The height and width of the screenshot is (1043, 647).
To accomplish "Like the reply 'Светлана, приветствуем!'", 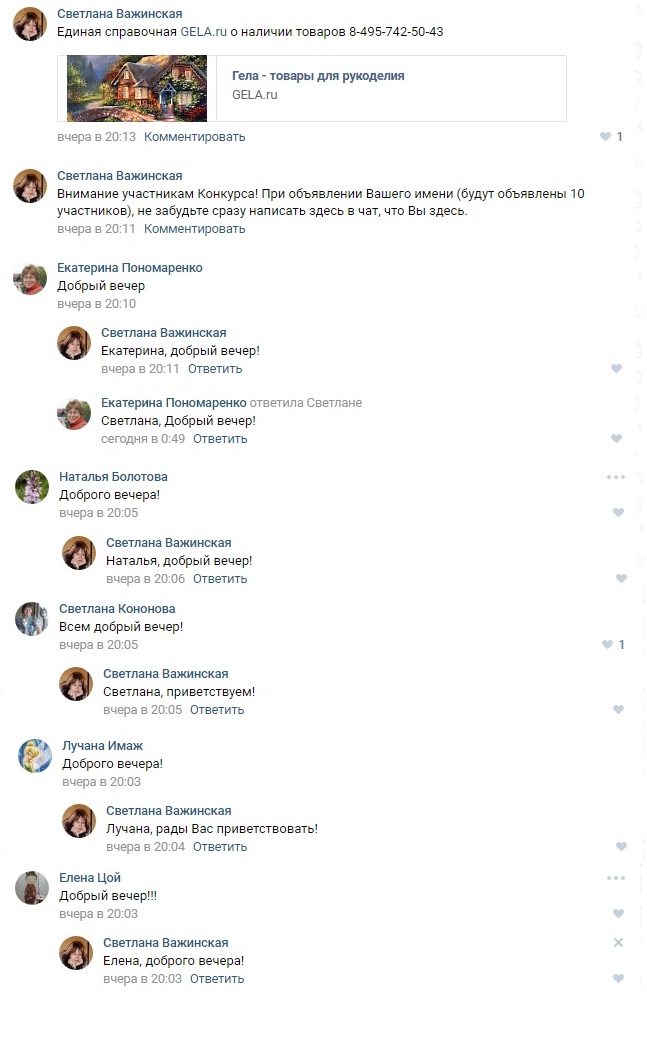I will pos(618,710).
